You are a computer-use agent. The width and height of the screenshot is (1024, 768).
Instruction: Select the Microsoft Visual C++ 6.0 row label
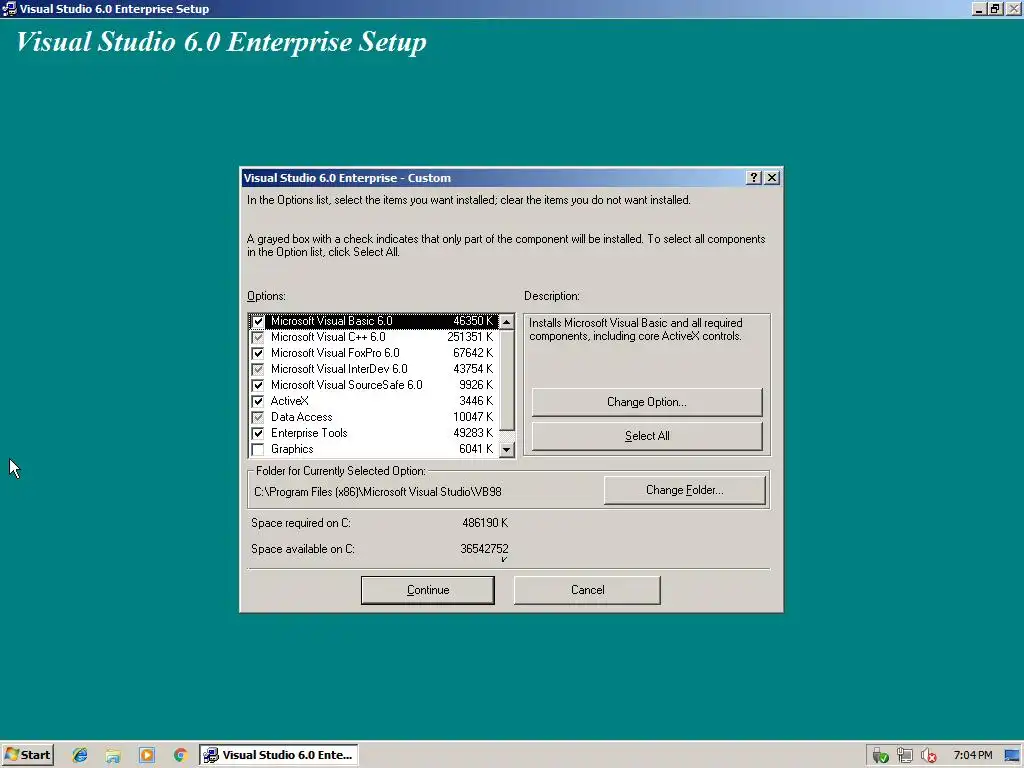pyautogui.click(x=328, y=337)
